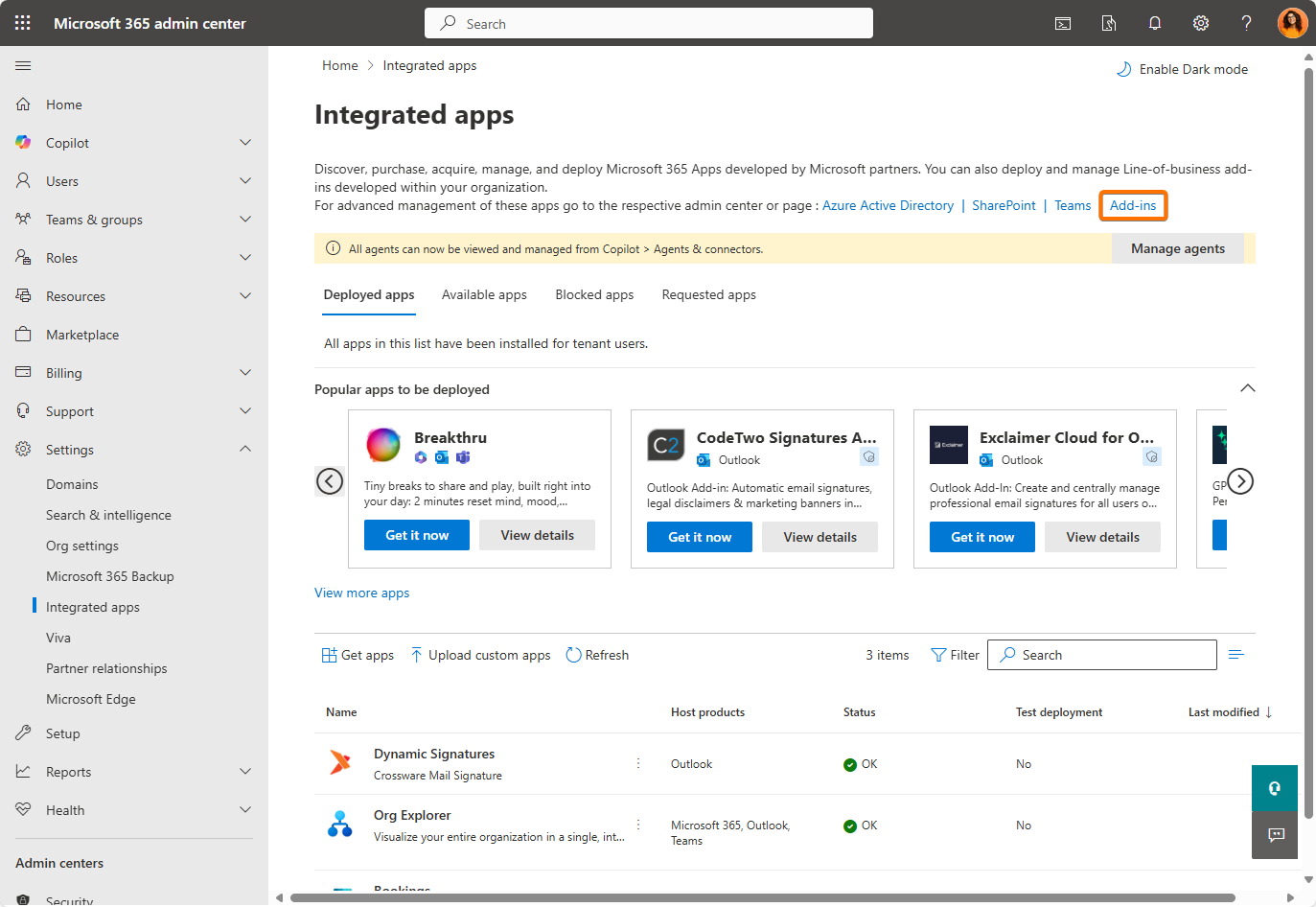The width and height of the screenshot is (1316, 907).
Task: Expand the Billing navigation section
Action: [x=245, y=373]
